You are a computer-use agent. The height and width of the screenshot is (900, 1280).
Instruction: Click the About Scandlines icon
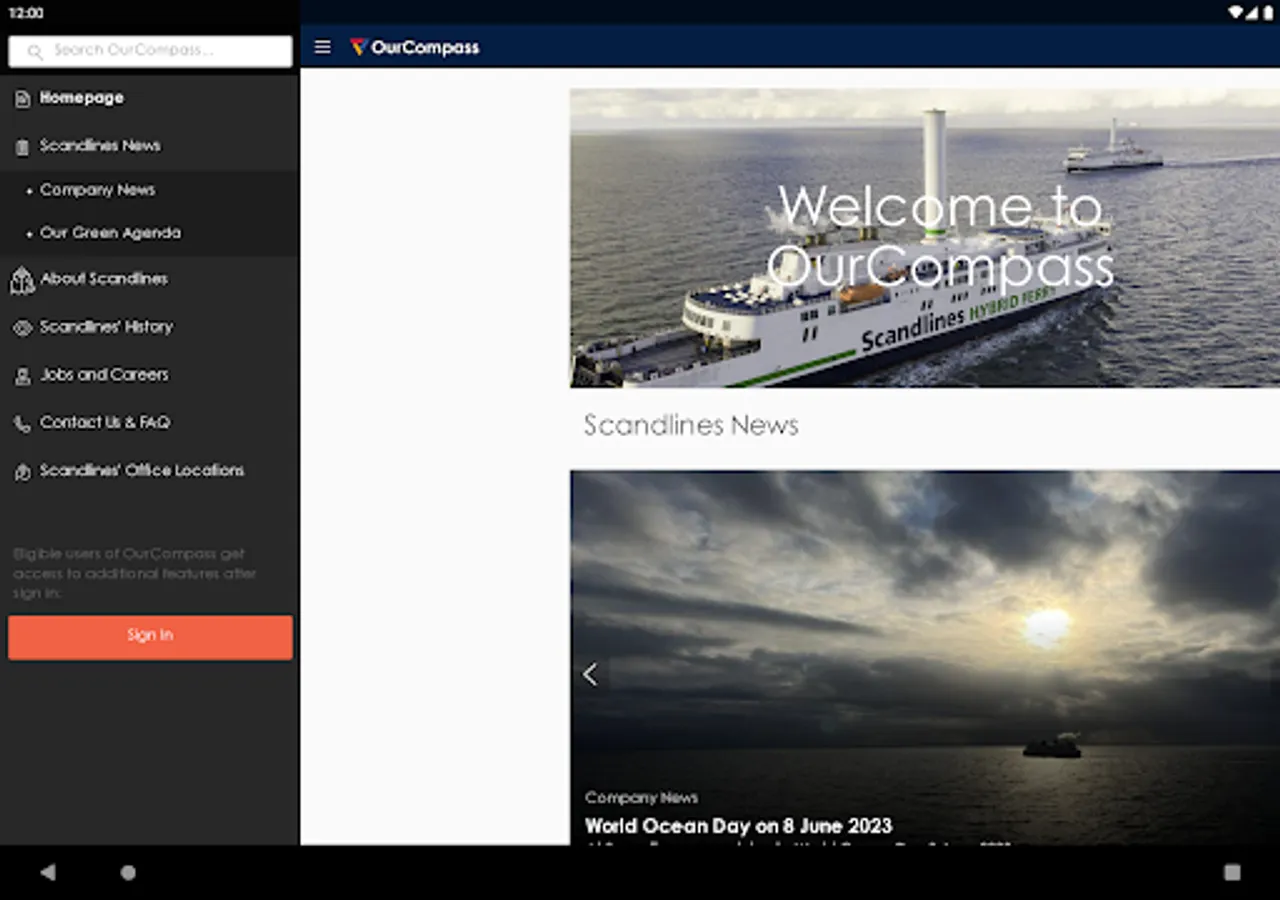22,280
